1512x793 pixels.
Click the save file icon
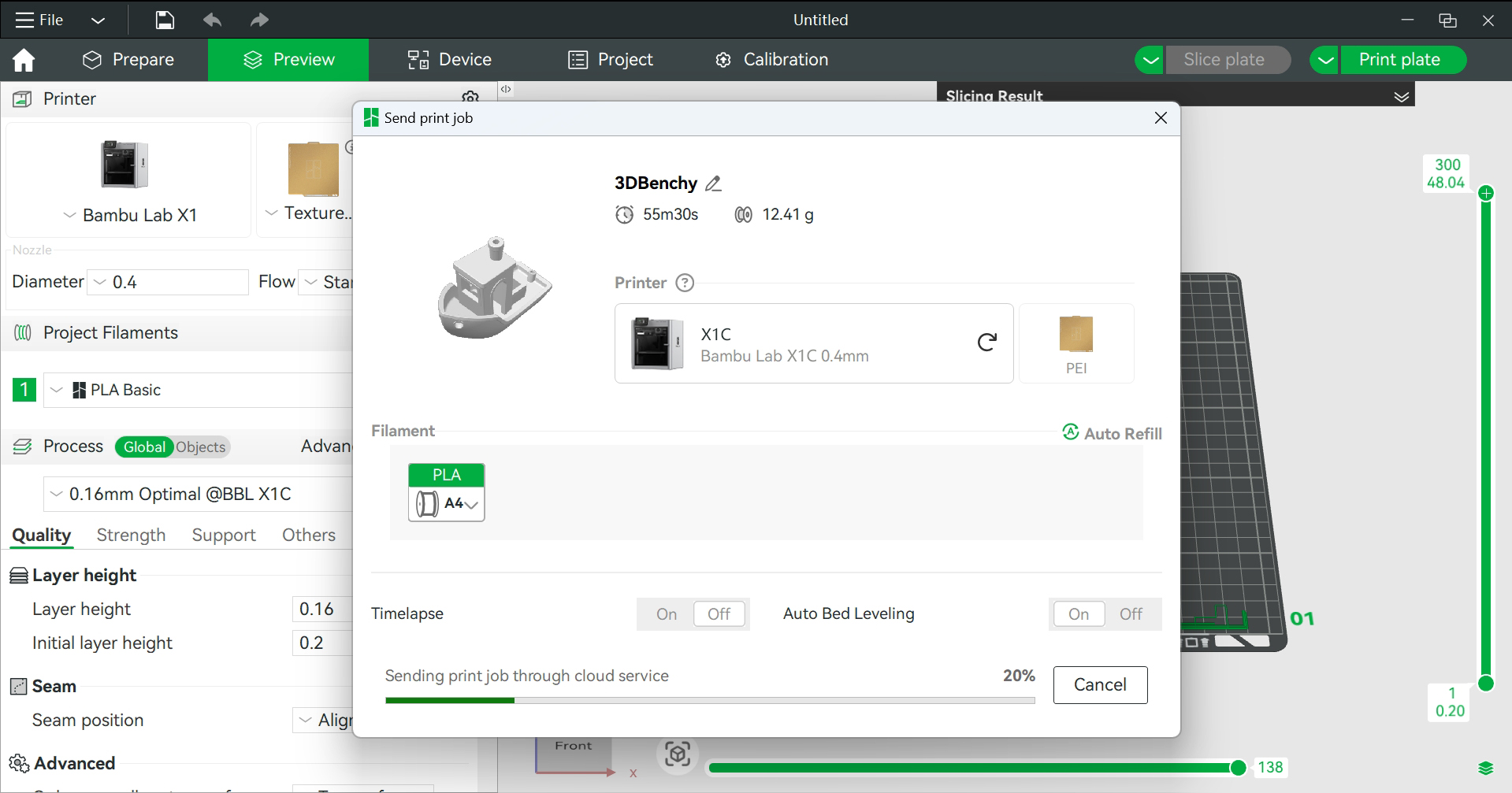[165, 20]
